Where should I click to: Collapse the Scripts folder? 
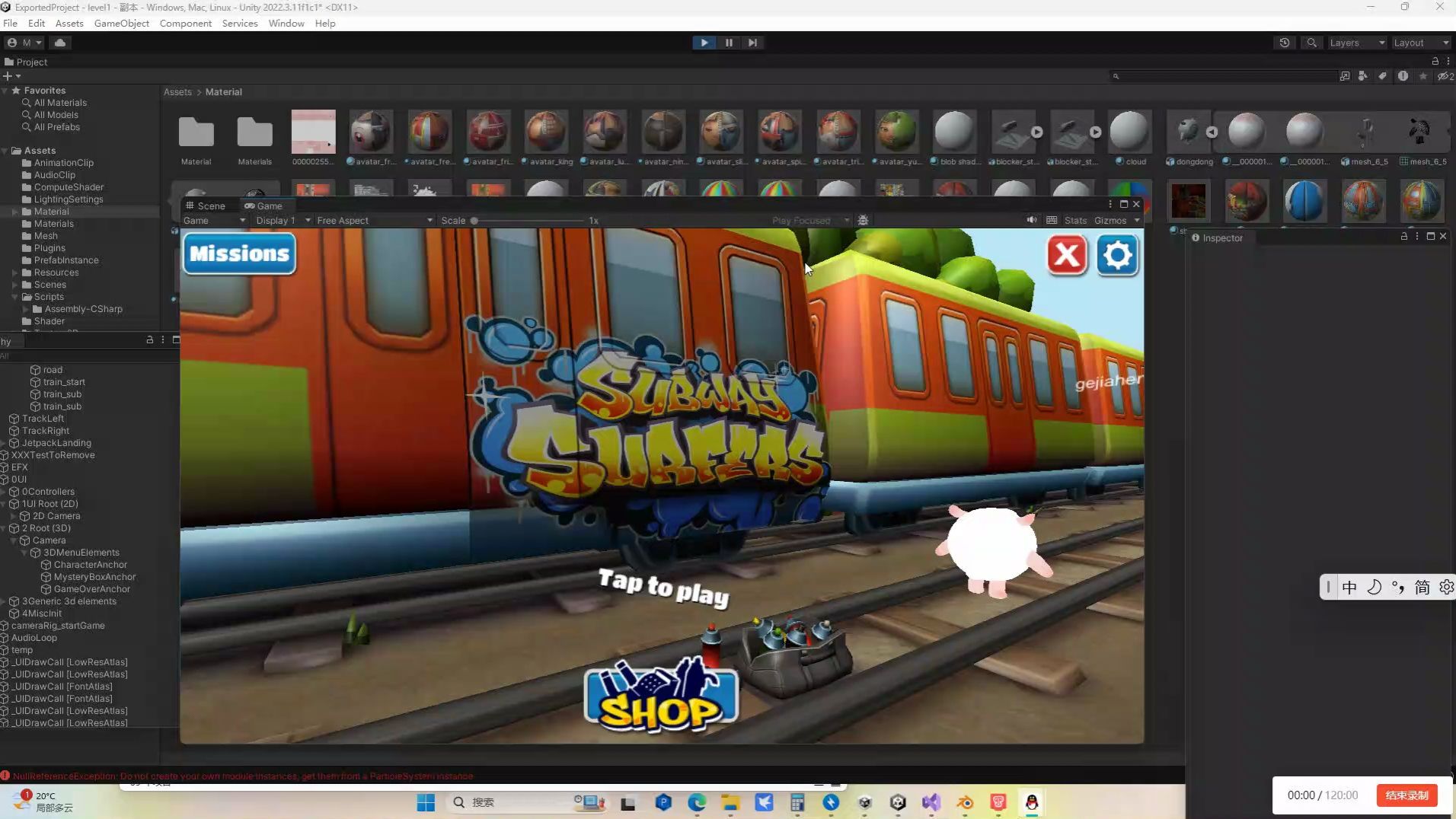tap(15, 297)
